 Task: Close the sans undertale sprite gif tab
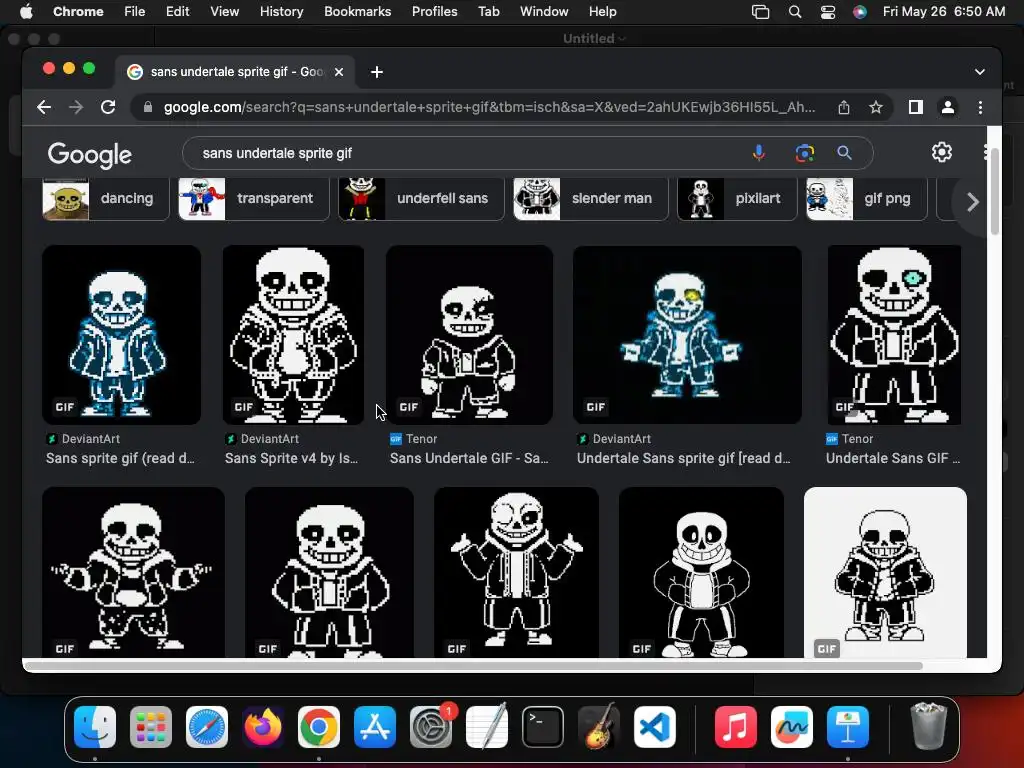339,72
